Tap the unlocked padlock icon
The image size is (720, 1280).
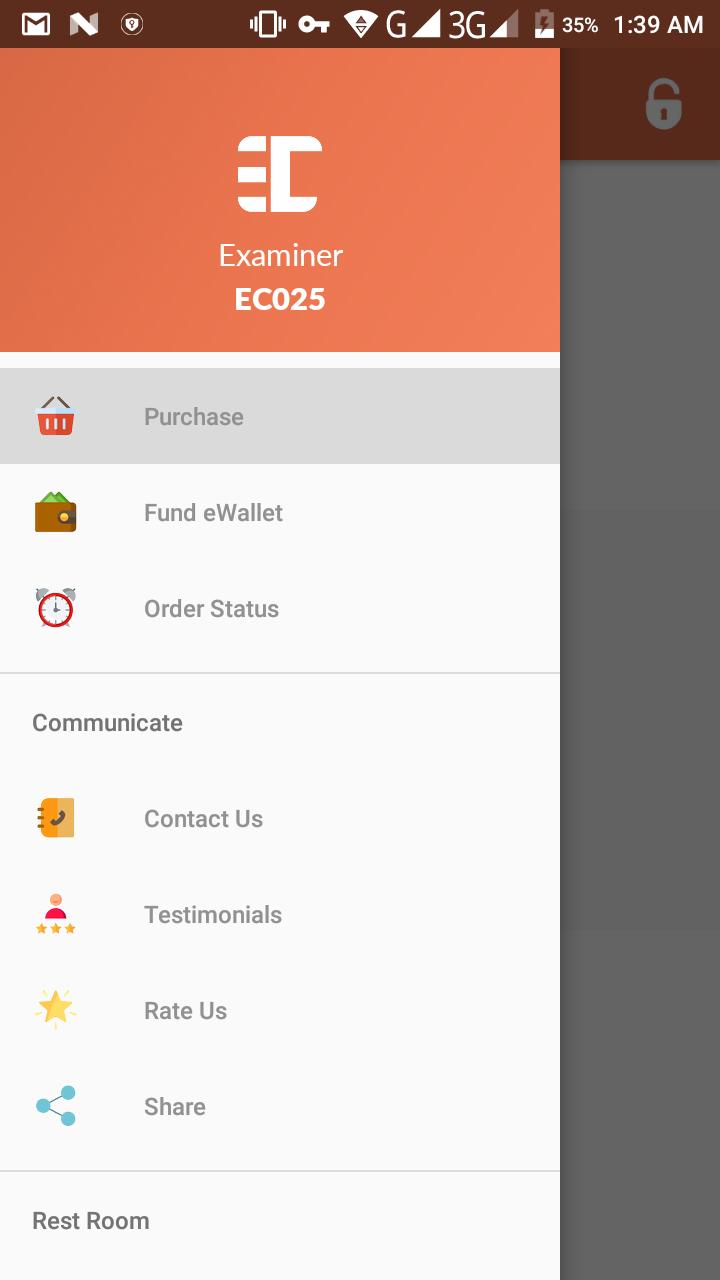(663, 104)
